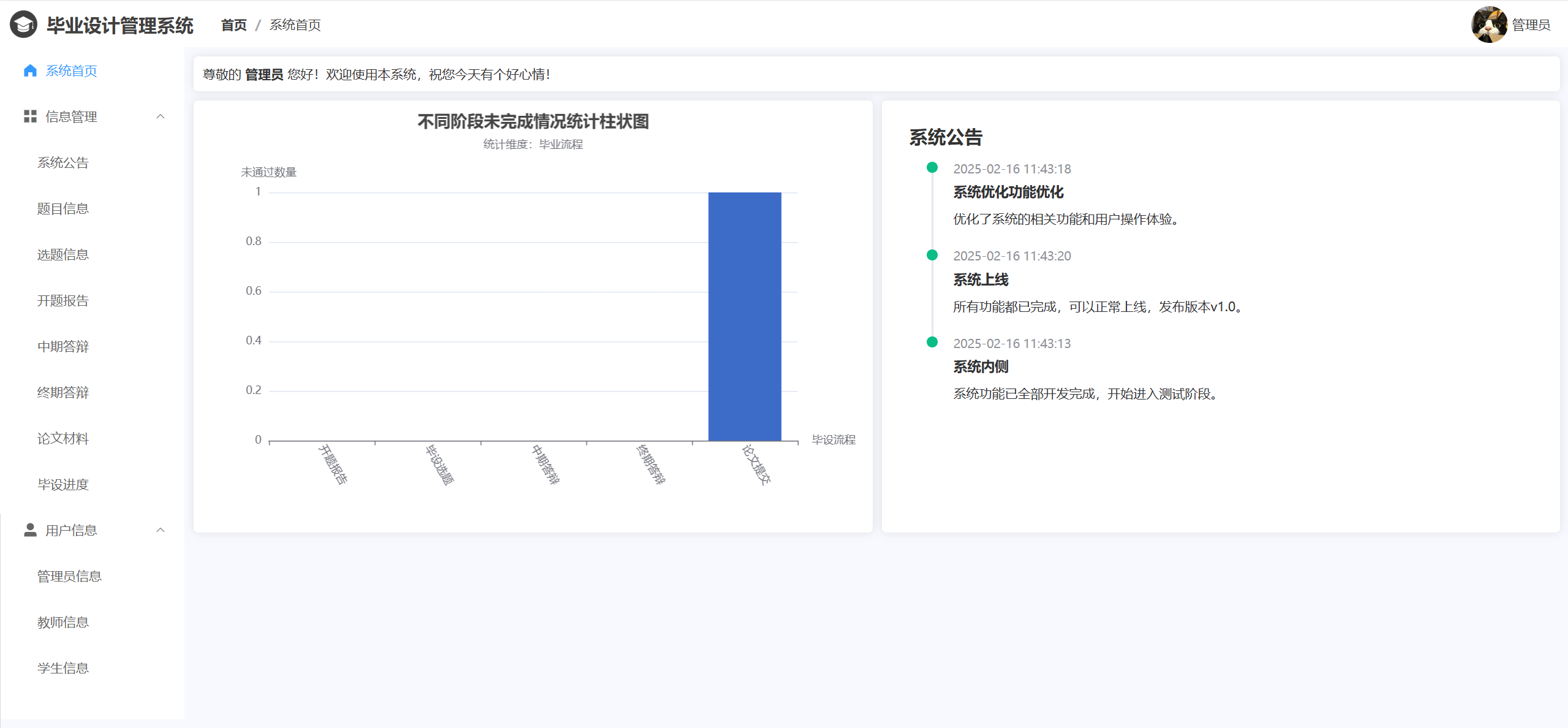
Task: Click green dot for 系统优化功能优化 notice
Action: [932, 167]
